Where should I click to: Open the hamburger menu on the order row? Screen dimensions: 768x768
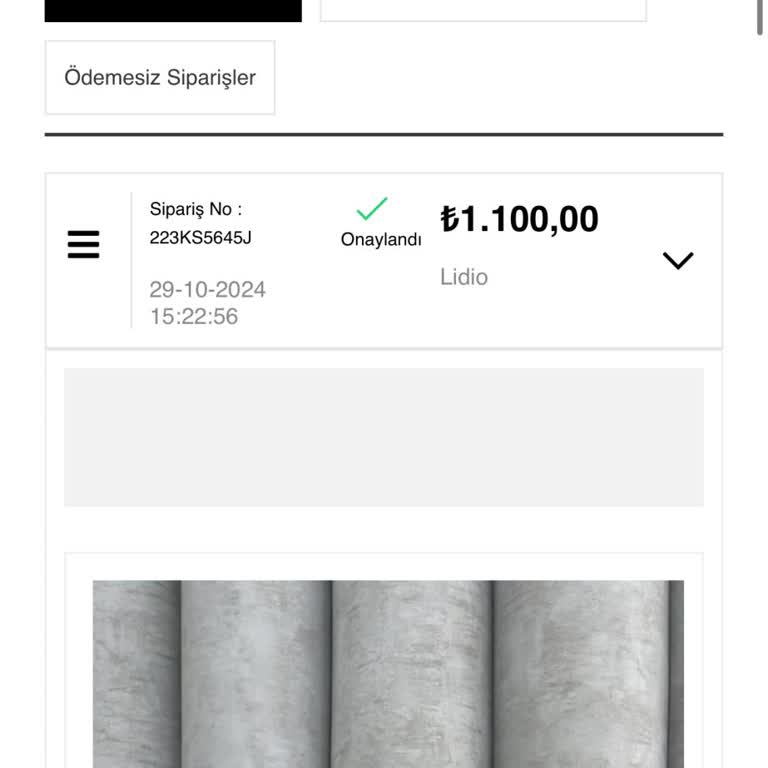coord(83,244)
